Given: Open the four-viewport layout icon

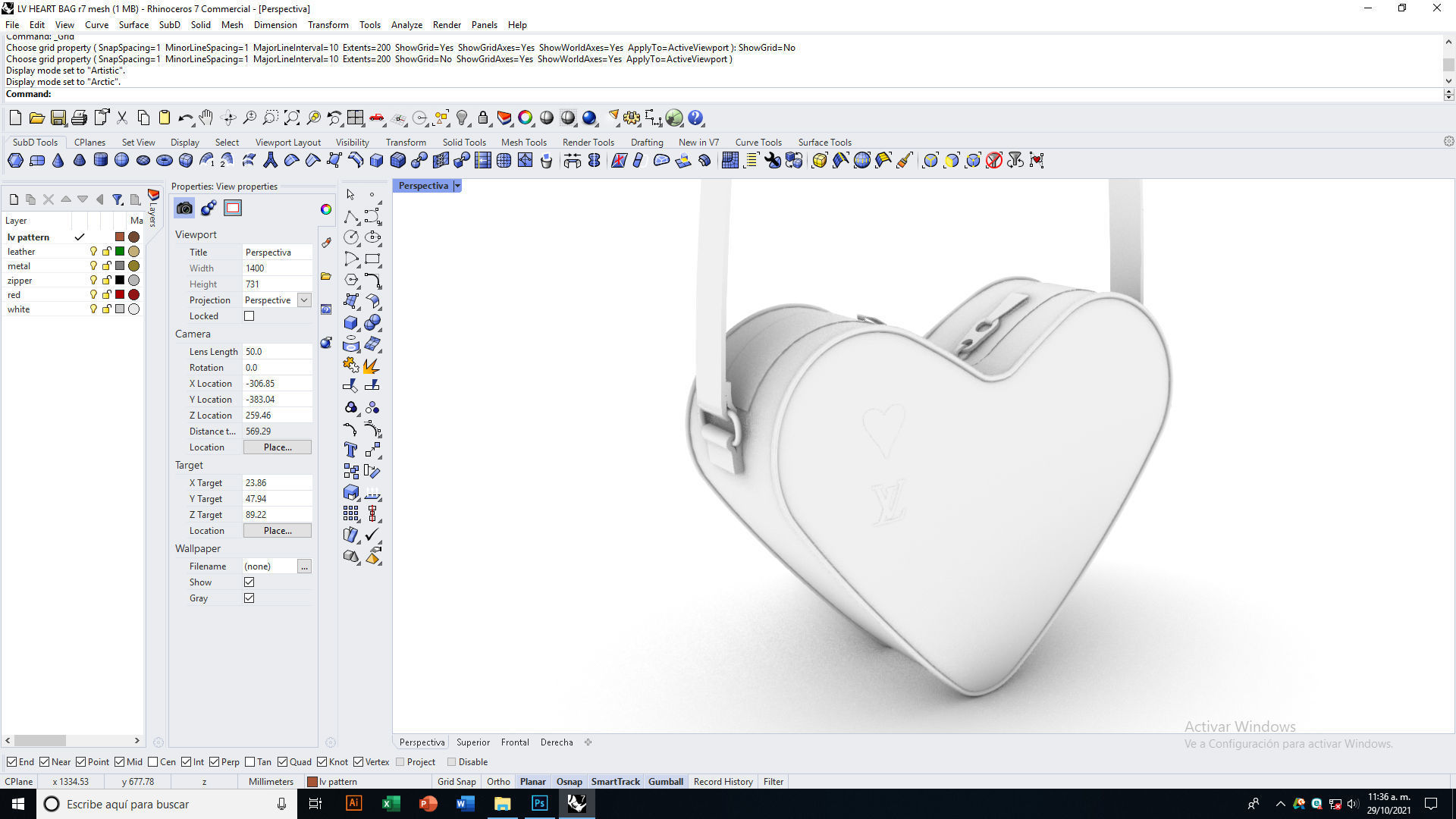Looking at the screenshot, I should coord(355,118).
